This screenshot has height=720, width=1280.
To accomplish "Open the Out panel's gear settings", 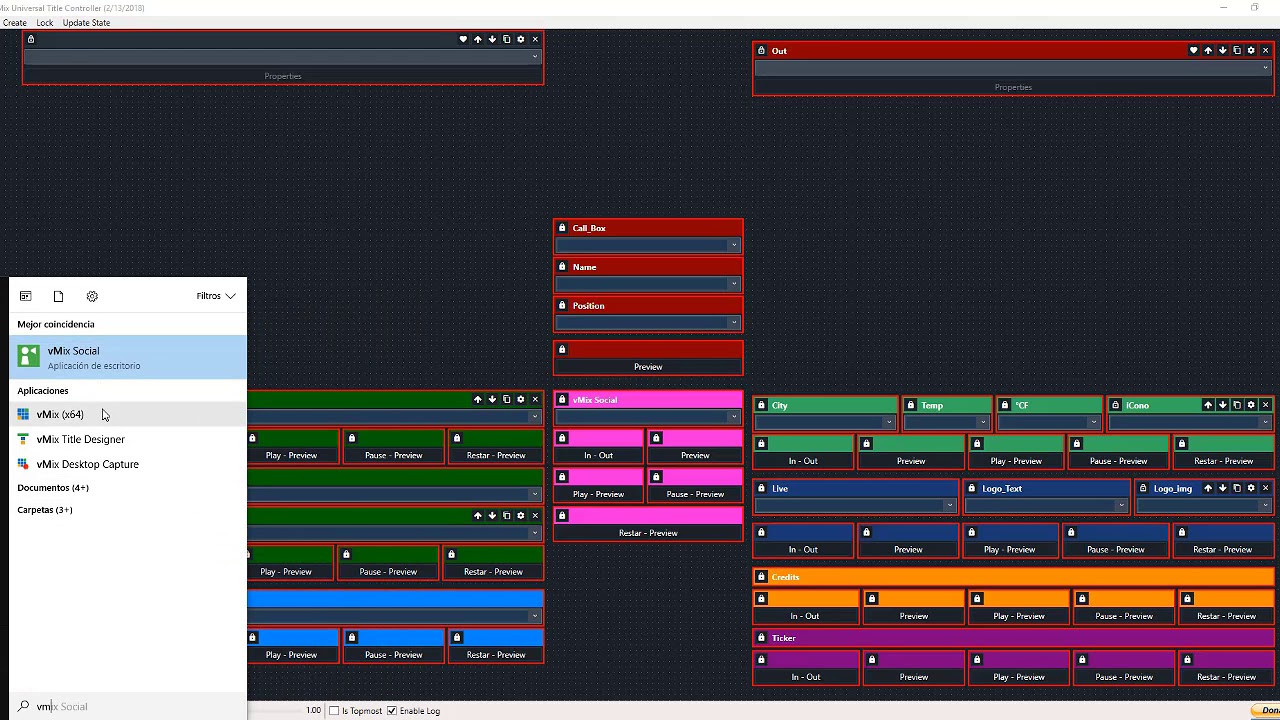I will [x=1250, y=50].
